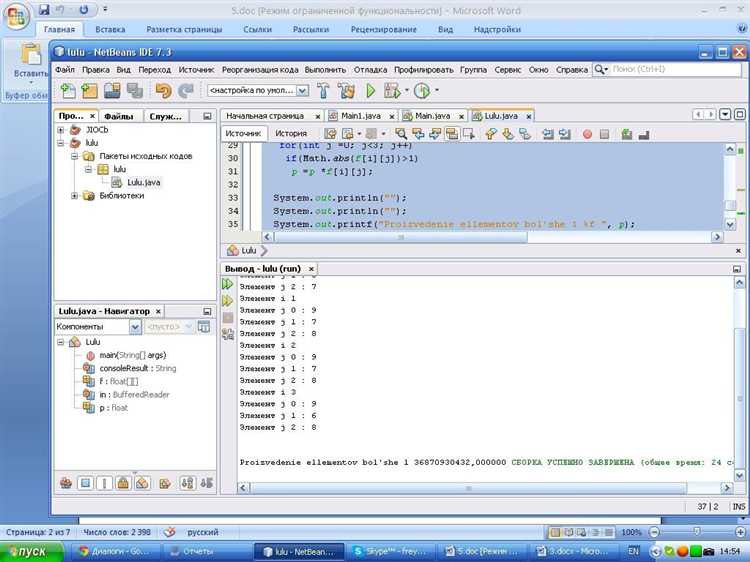
Task: Click the hammer Build Project icon
Action: [323, 91]
